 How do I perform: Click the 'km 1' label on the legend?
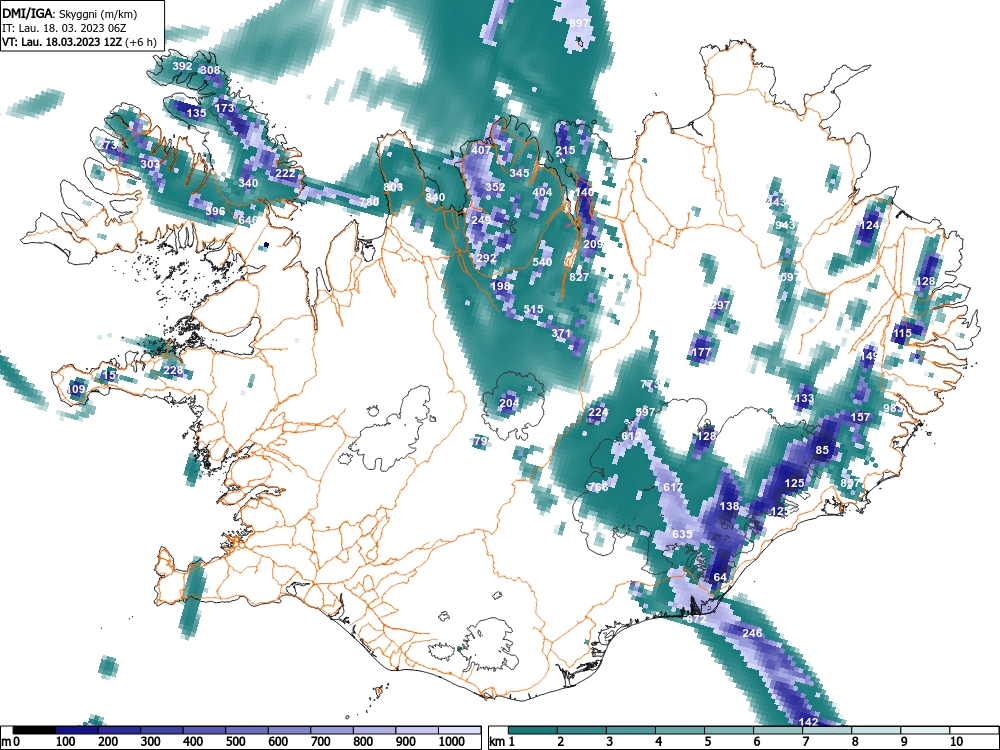coord(502,742)
